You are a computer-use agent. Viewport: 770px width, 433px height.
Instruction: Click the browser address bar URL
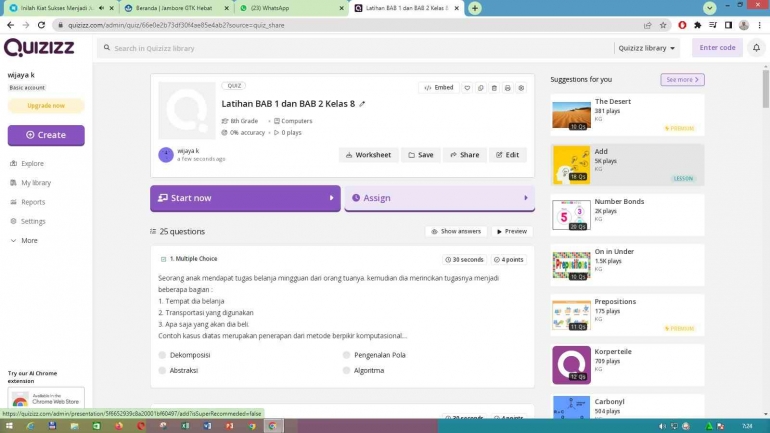coord(176,25)
